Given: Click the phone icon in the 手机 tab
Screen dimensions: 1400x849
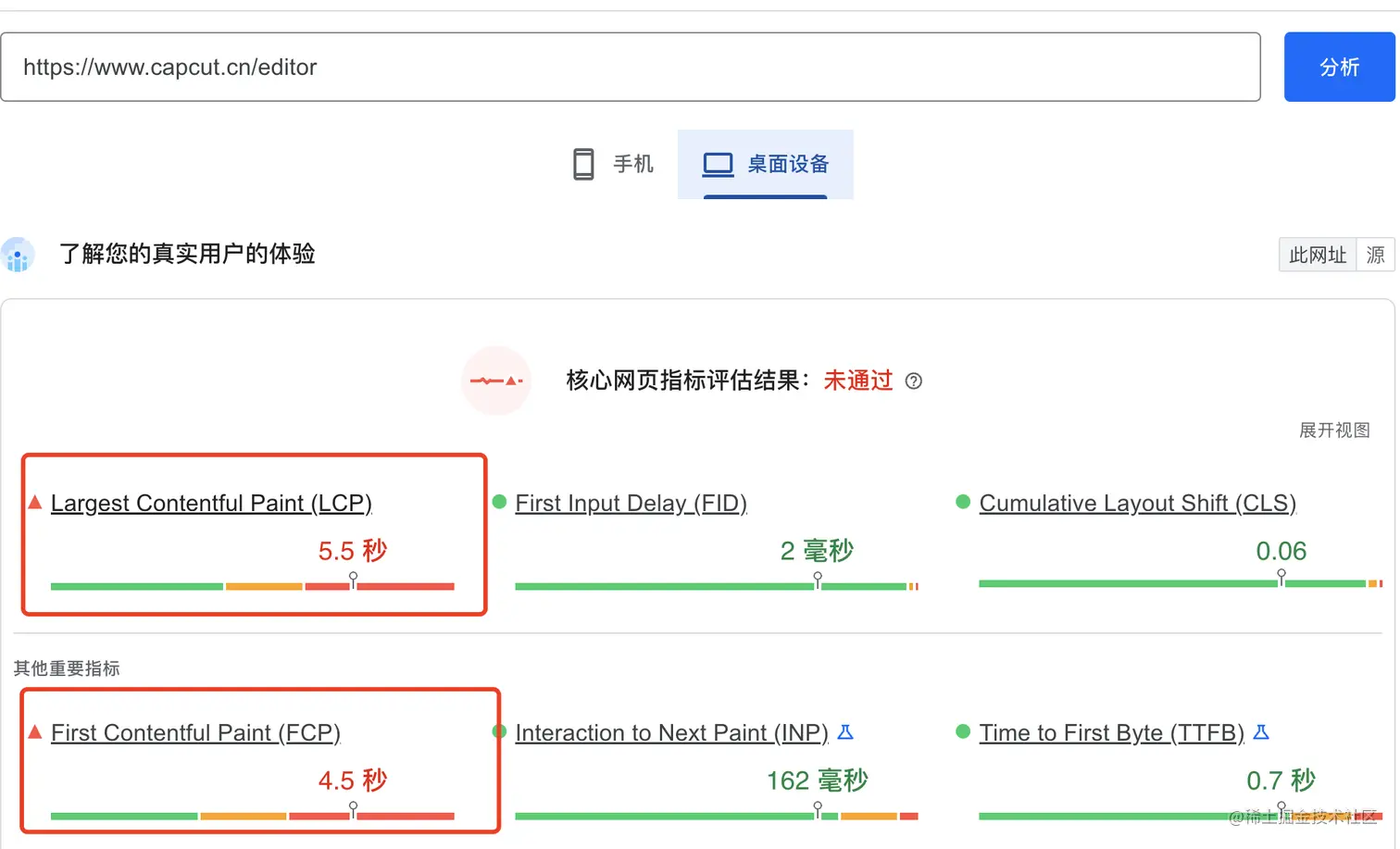Looking at the screenshot, I should [x=583, y=164].
